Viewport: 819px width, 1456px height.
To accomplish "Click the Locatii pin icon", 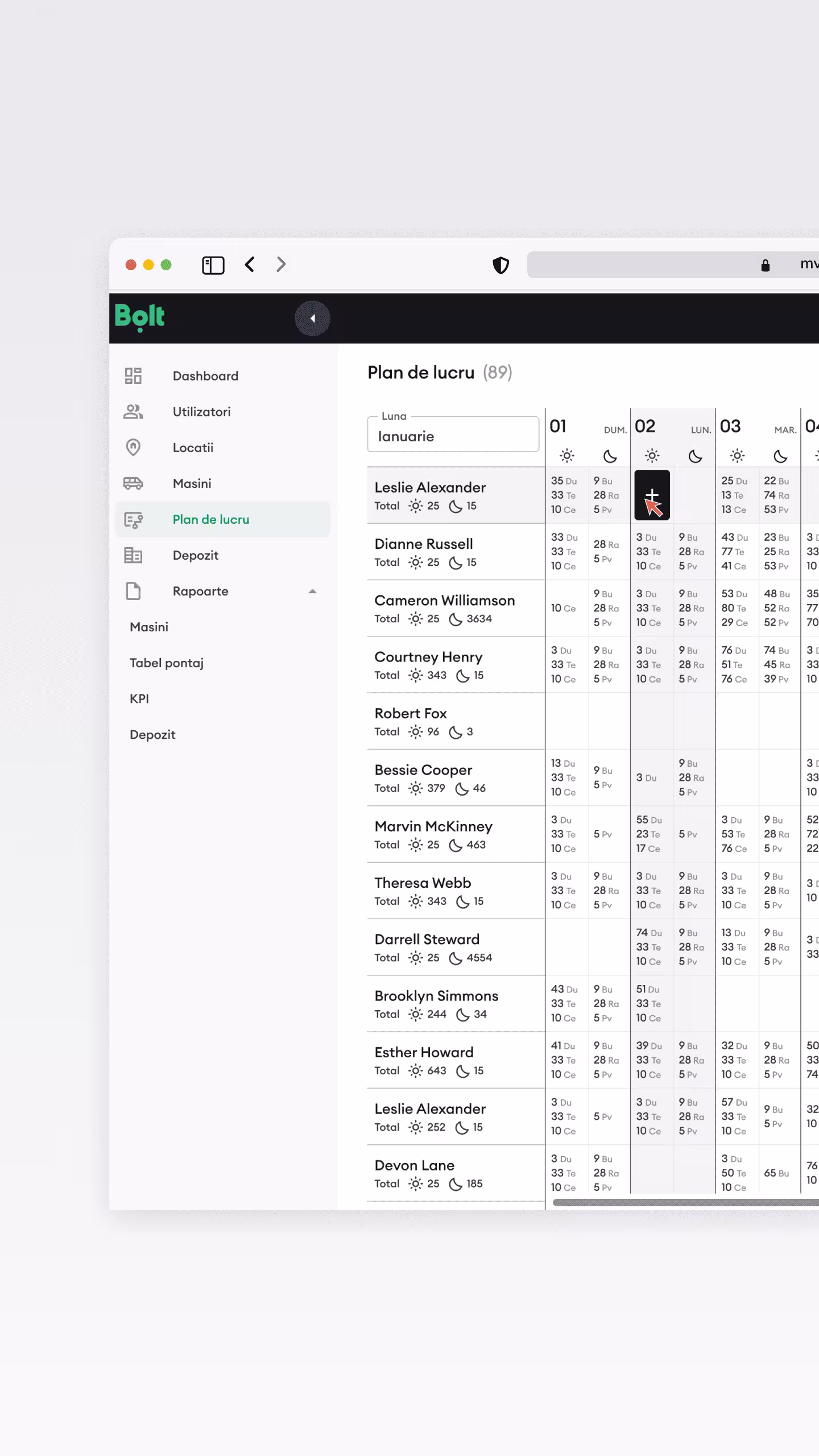I will tap(133, 448).
